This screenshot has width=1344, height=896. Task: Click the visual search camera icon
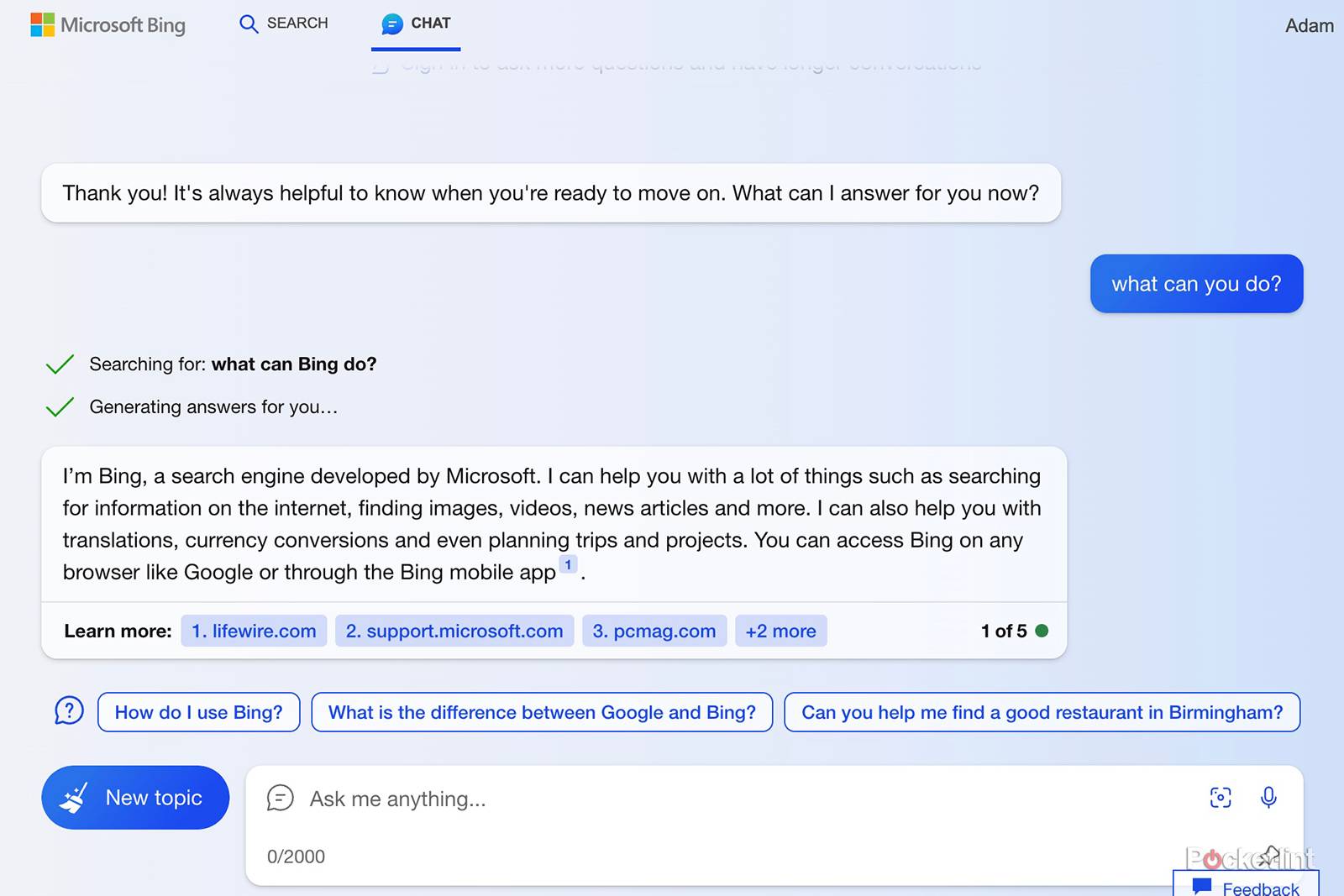point(1221,797)
